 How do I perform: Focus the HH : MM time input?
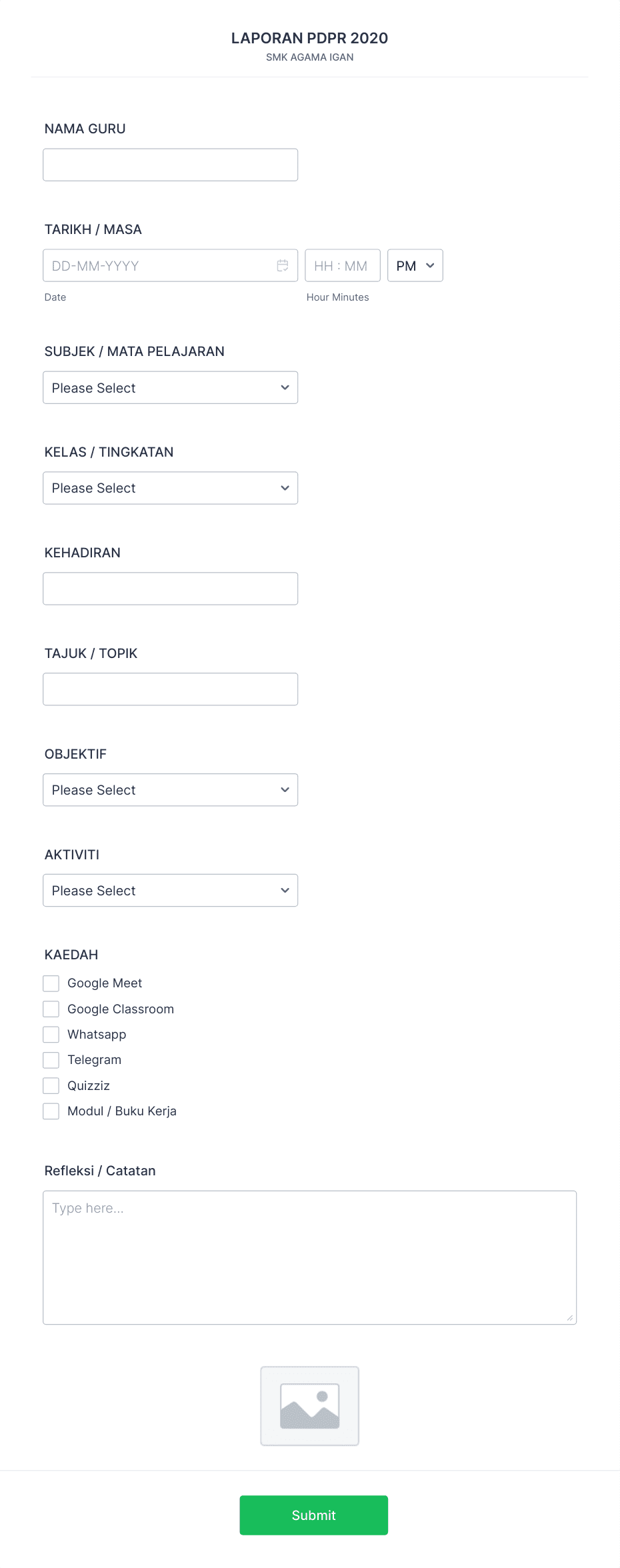click(342, 265)
